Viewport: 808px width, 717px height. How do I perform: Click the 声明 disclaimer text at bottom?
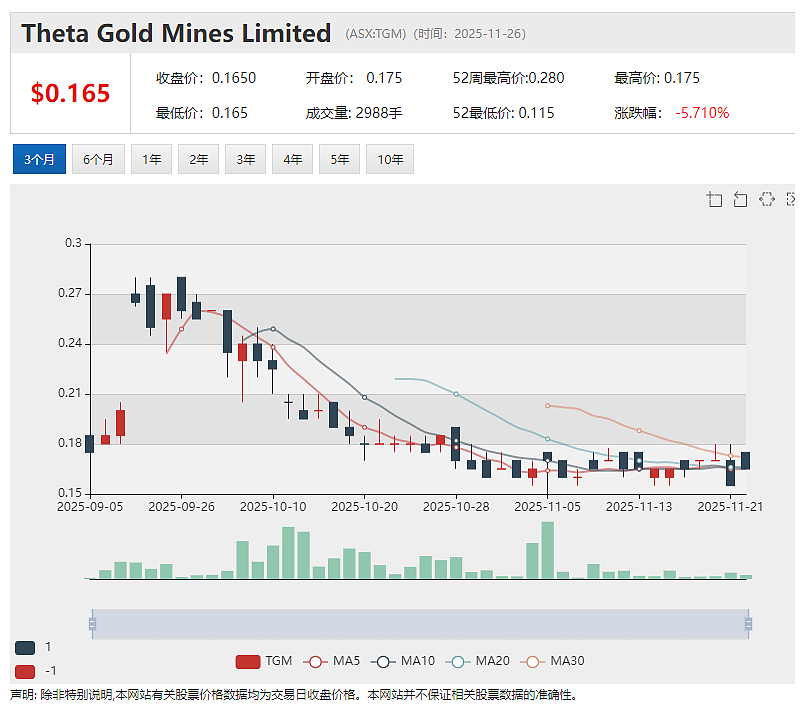294,695
